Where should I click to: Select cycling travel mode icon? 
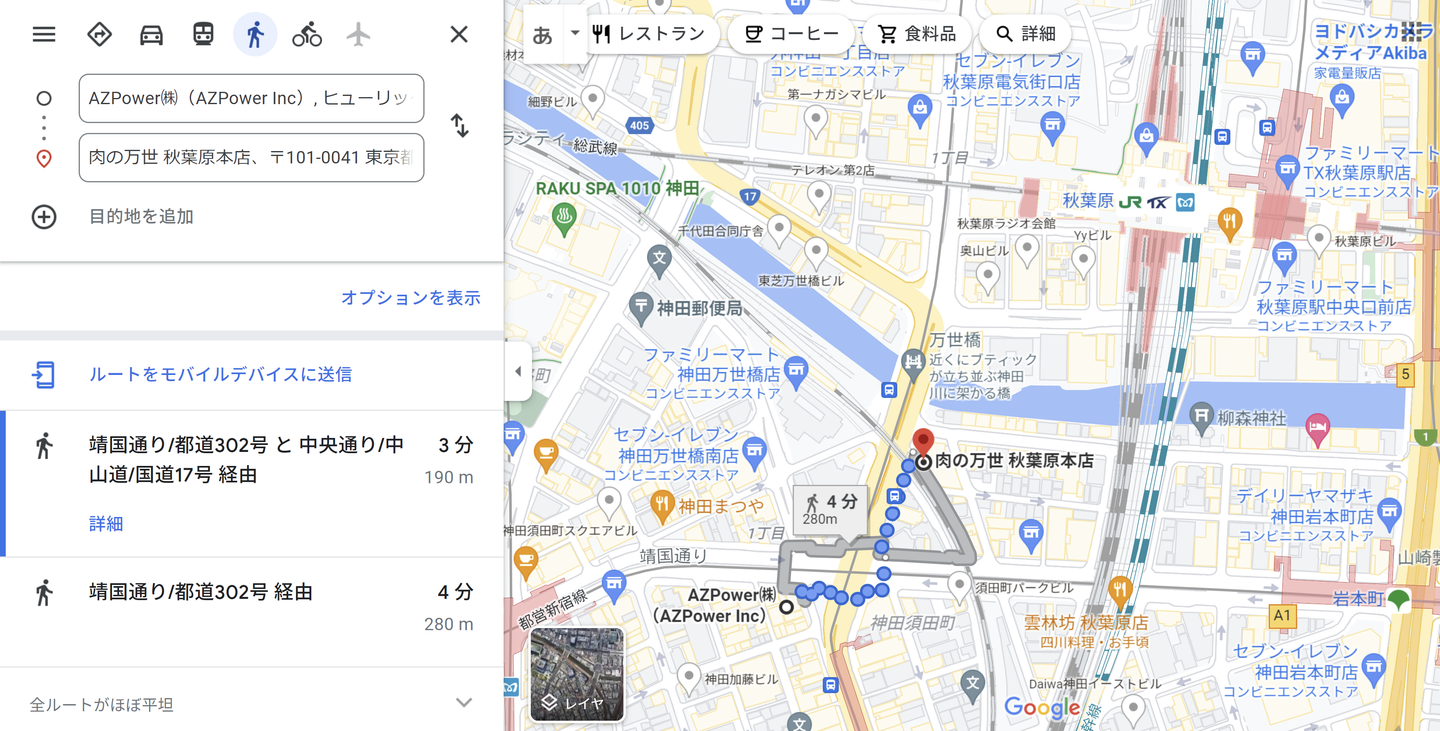[307, 35]
